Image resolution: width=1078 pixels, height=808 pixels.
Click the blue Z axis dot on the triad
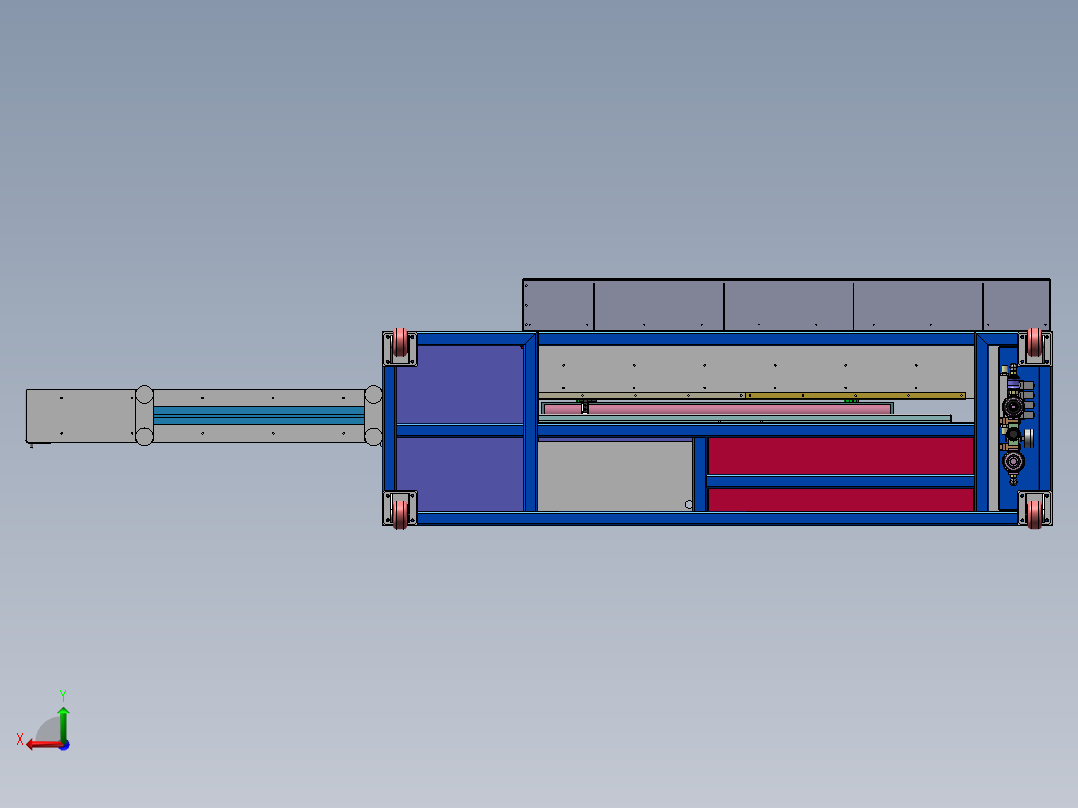(65, 745)
